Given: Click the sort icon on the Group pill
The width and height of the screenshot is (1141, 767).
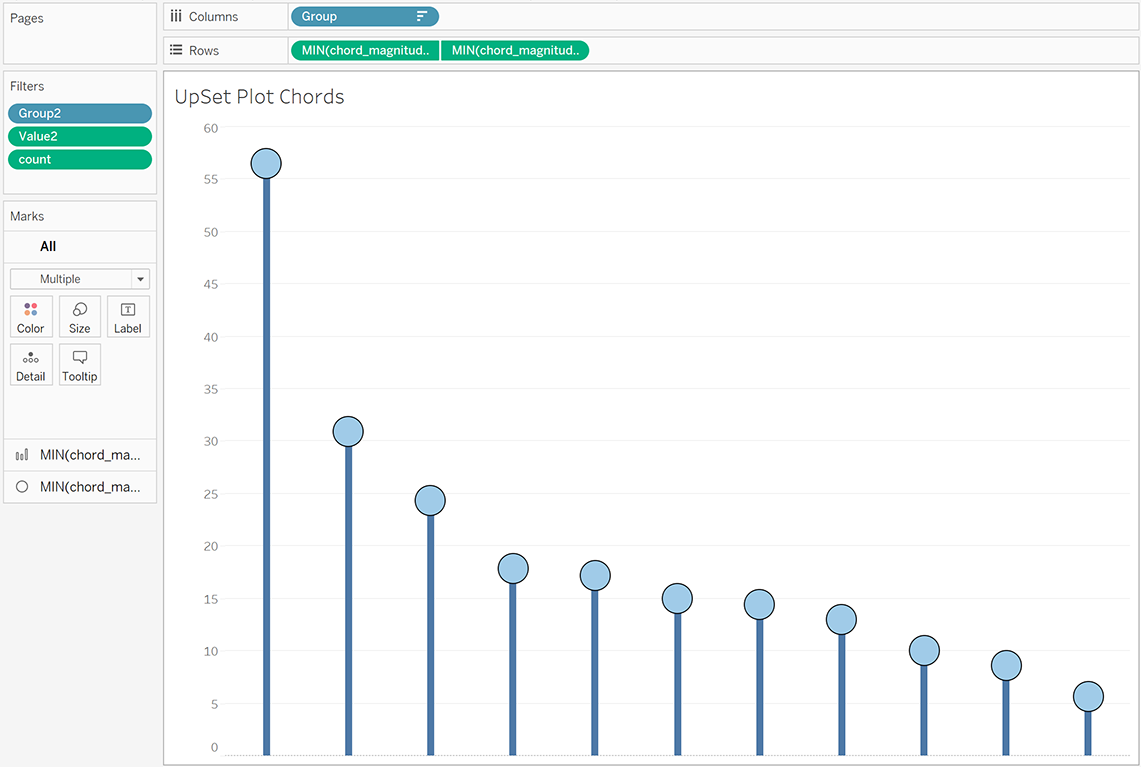Looking at the screenshot, I should coord(422,17).
